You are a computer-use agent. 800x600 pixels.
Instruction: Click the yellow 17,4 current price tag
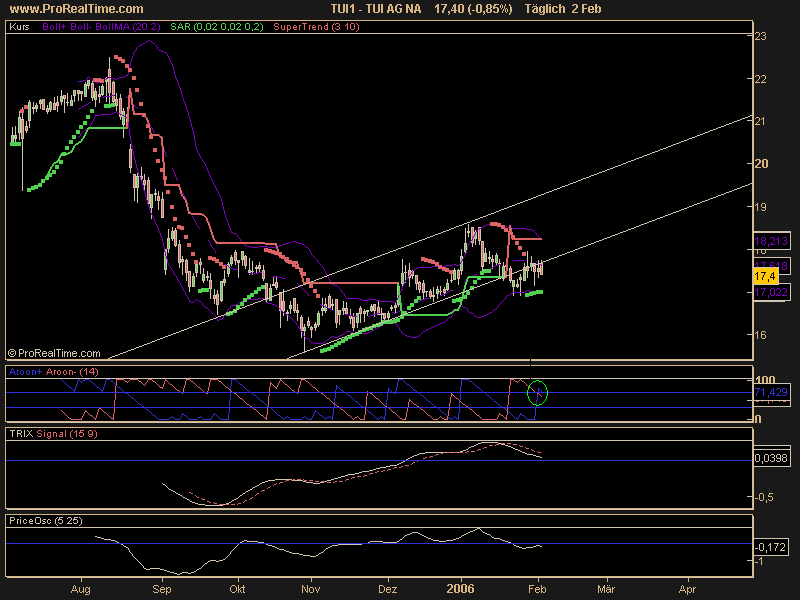(x=765, y=275)
